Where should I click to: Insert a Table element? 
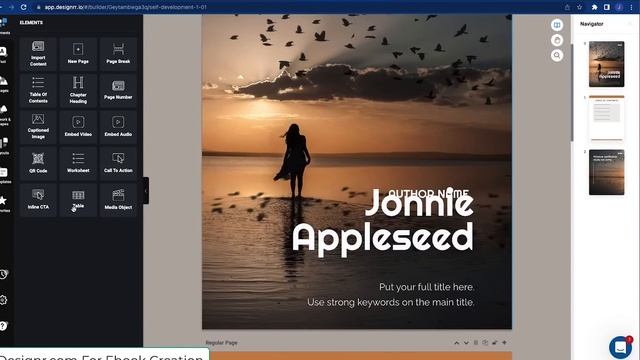coord(78,200)
